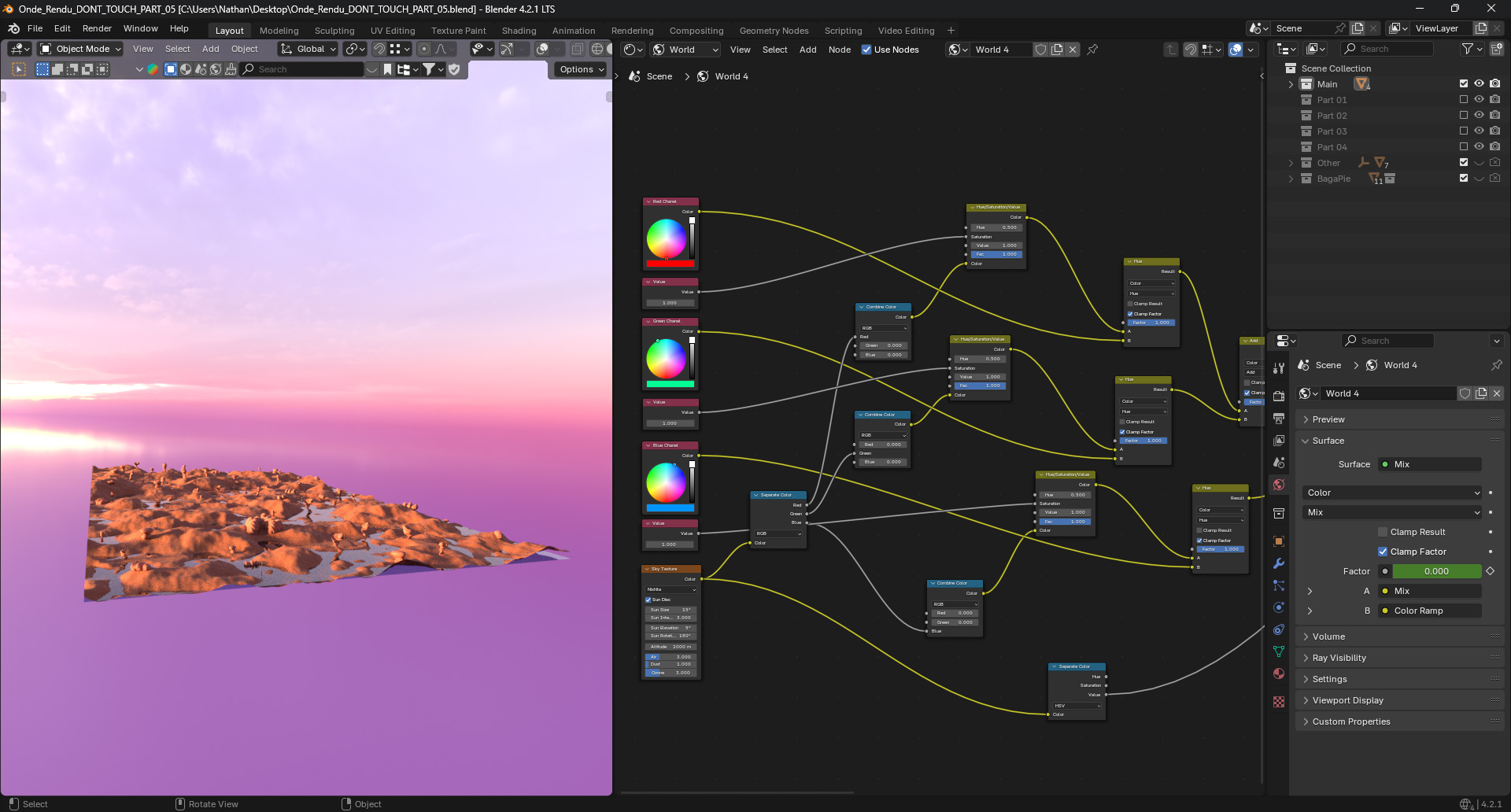Screen dimensions: 1511x812
Task: Select the World properties tab icon
Action: click(x=1279, y=485)
